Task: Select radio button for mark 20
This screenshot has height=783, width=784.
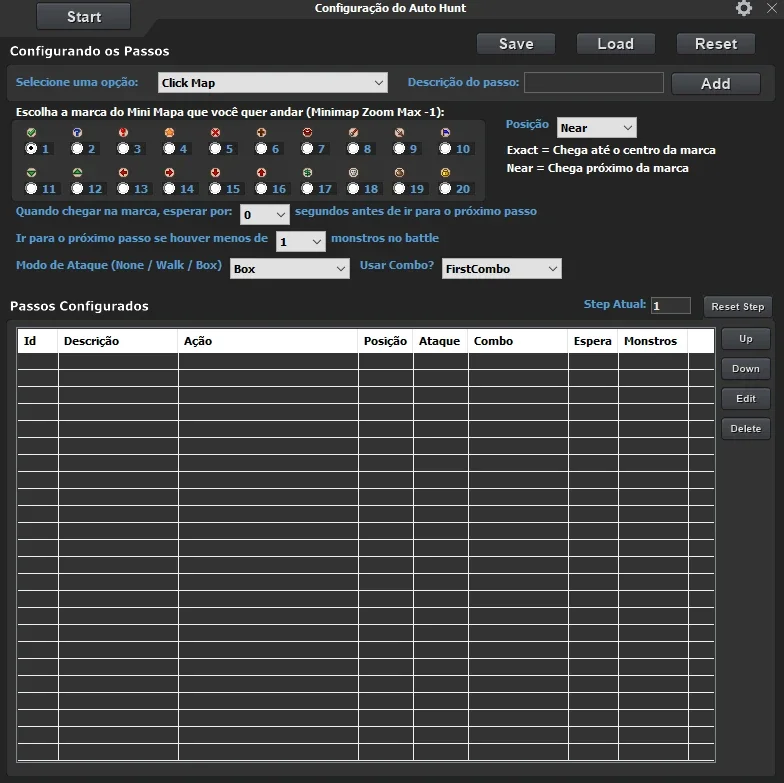Action: (445, 188)
